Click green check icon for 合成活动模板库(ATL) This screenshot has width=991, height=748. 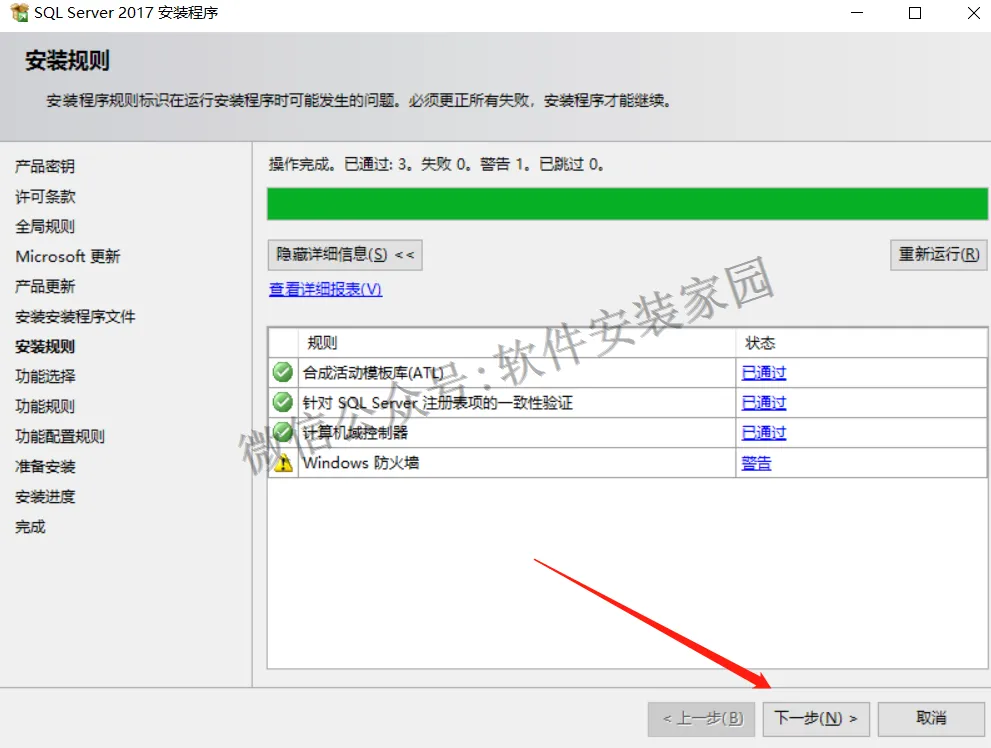283,372
